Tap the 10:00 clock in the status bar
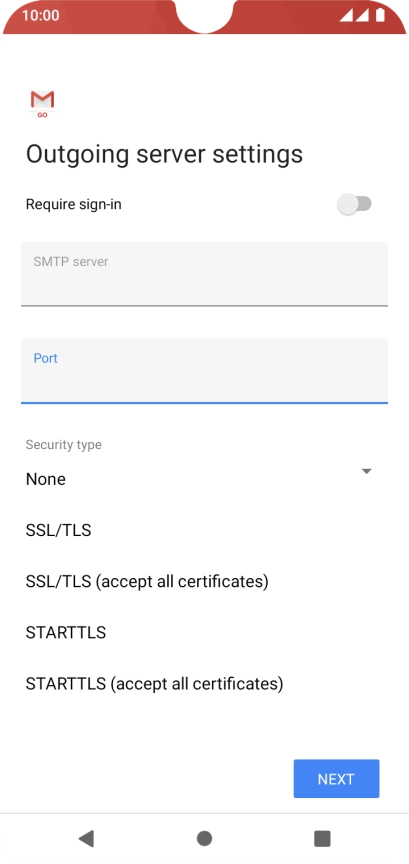Image resolution: width=409 pixels, height=864 pixels. coord(41,15)
